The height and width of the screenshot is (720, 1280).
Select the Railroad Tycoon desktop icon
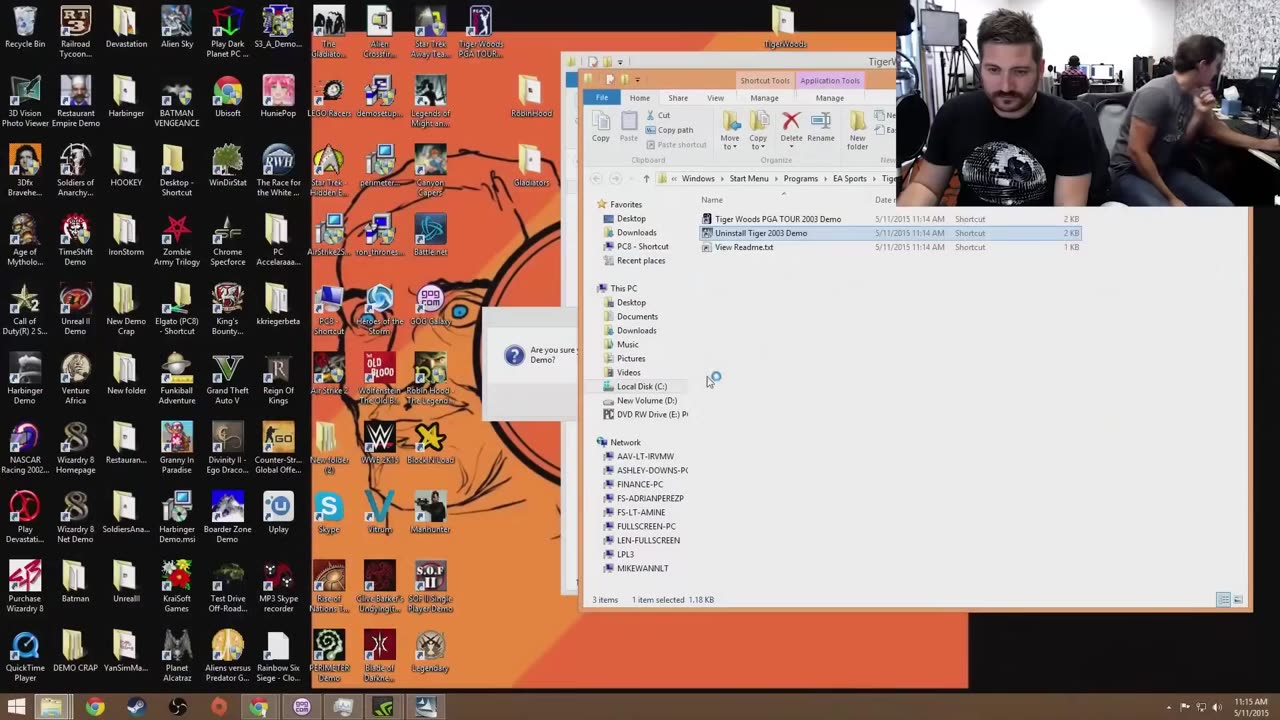(75, 32)
